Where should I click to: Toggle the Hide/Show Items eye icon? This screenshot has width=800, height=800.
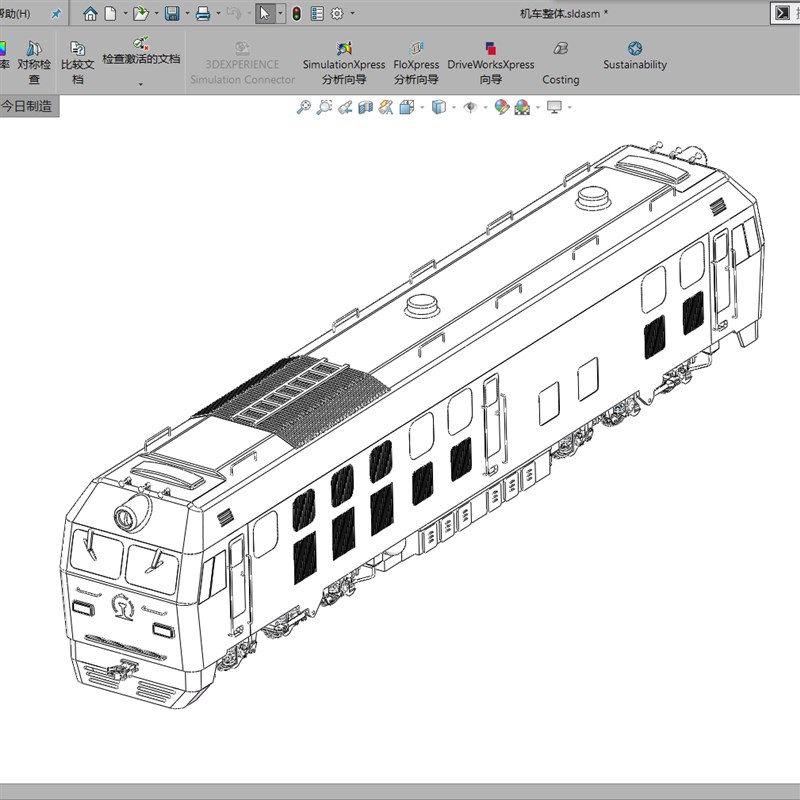point(469,107)
